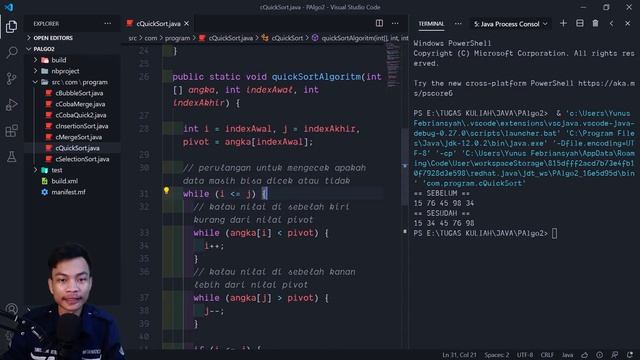The height and width of the screenshot is (360, 640).
Task: Open the VS Code logo menu
Action: [x=9, y=7]
